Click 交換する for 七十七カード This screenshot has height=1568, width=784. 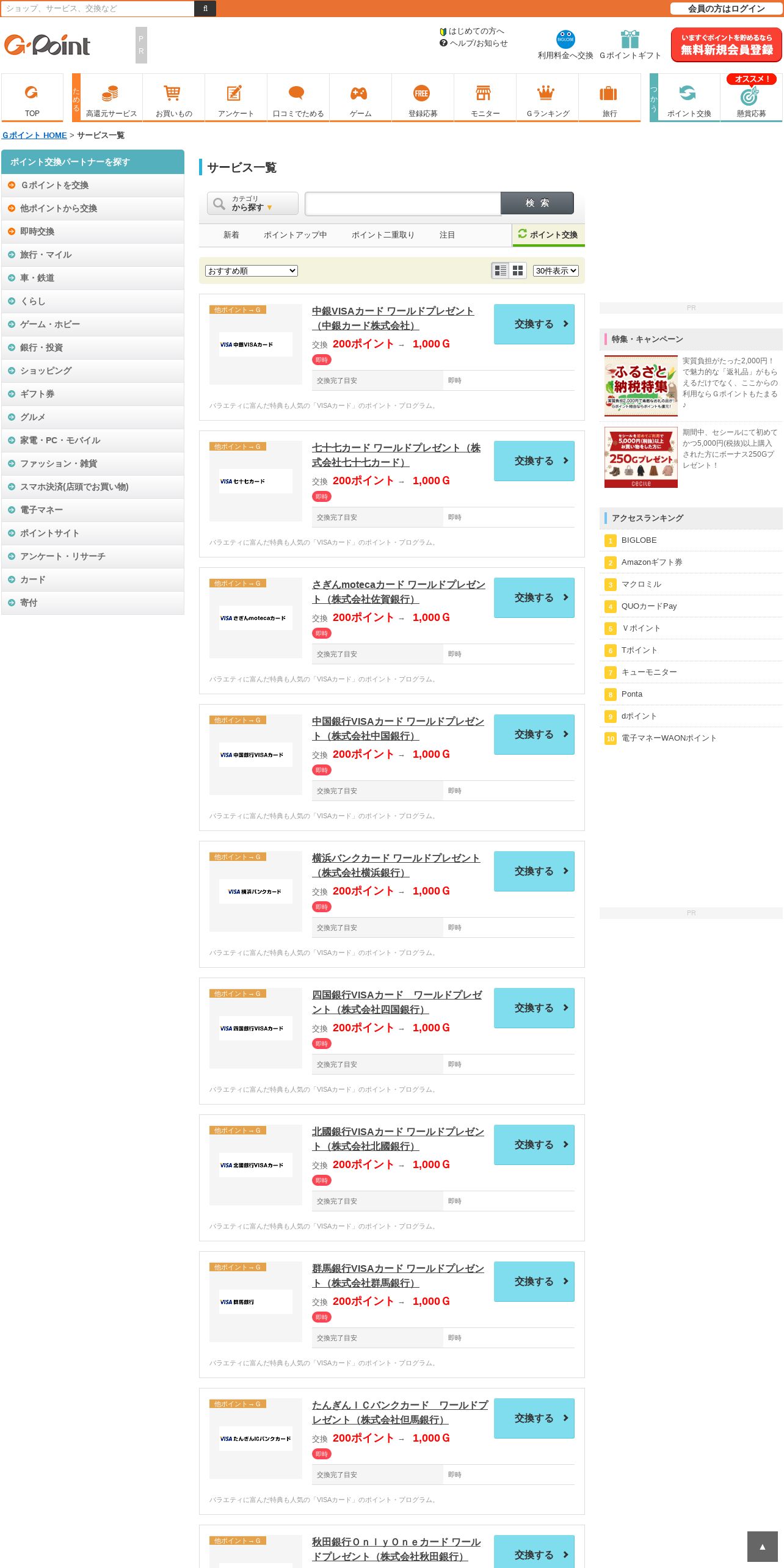(534, 461)
